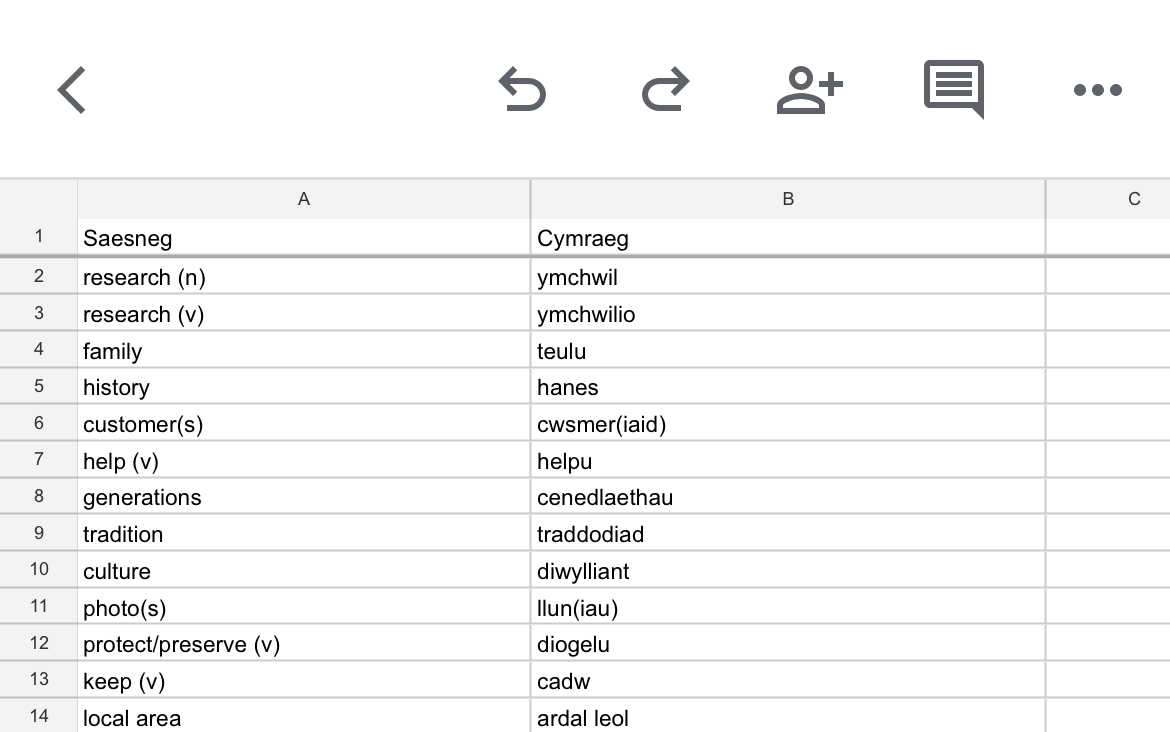This screenshot has width=1170, height=732.
Task: Redo the last action
Action: point(666,90)
